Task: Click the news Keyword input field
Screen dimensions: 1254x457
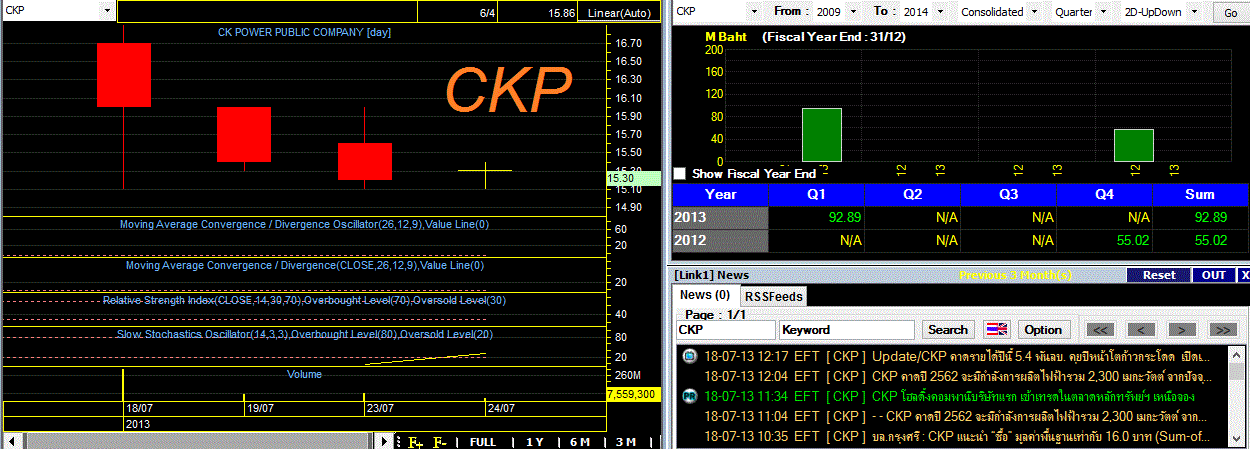Action: point(847,330)
